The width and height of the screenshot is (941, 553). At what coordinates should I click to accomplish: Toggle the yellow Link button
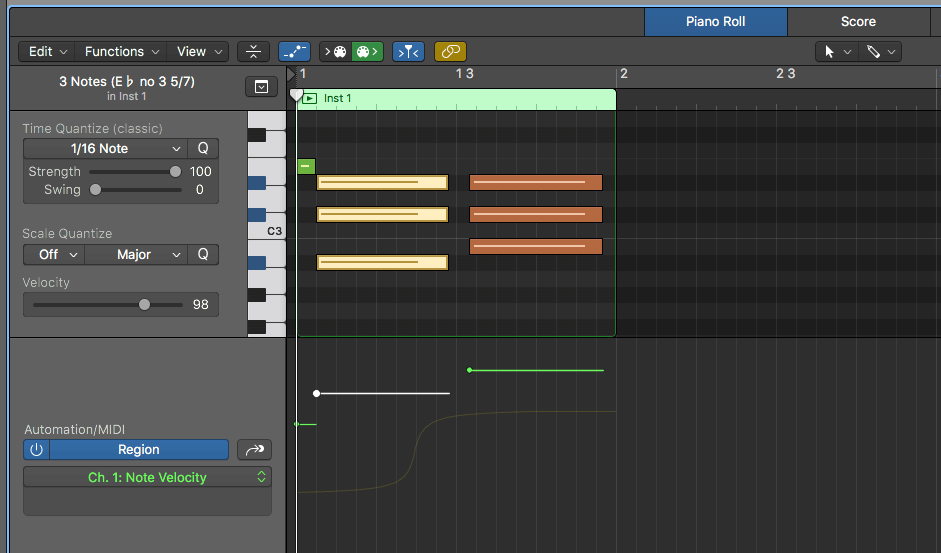point(450,52)
